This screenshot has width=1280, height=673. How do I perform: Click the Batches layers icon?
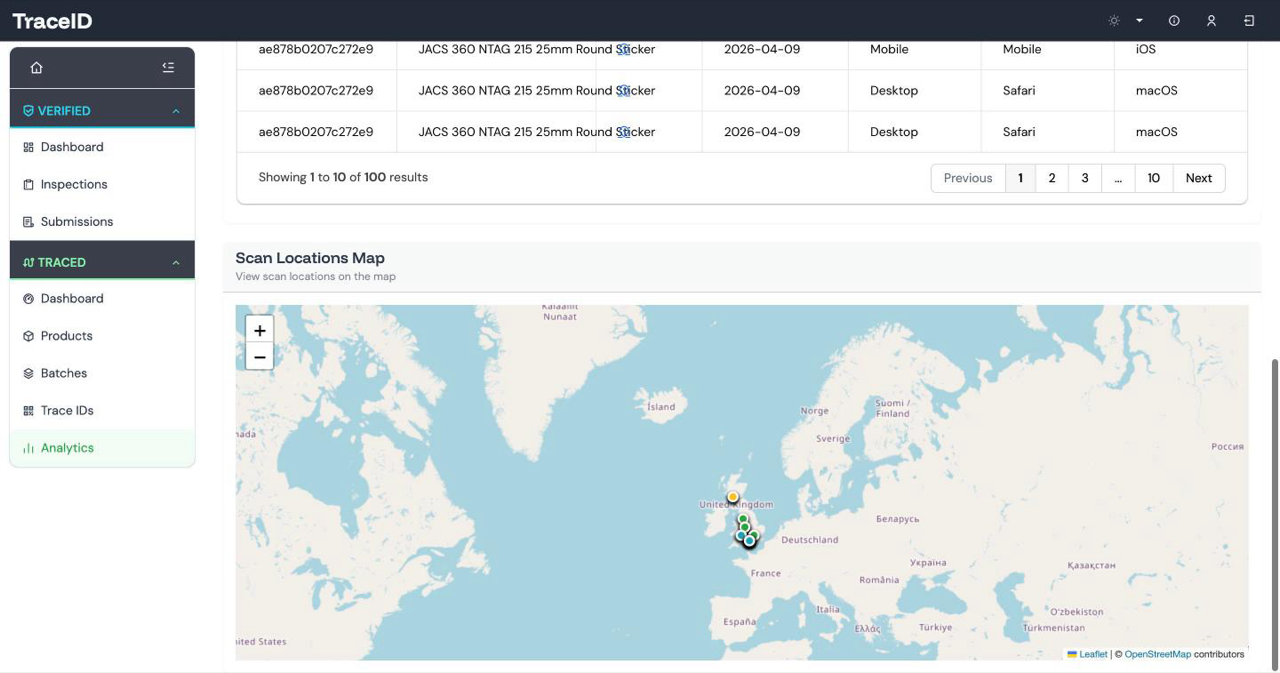pyautogui.click(x=29, y=374)
